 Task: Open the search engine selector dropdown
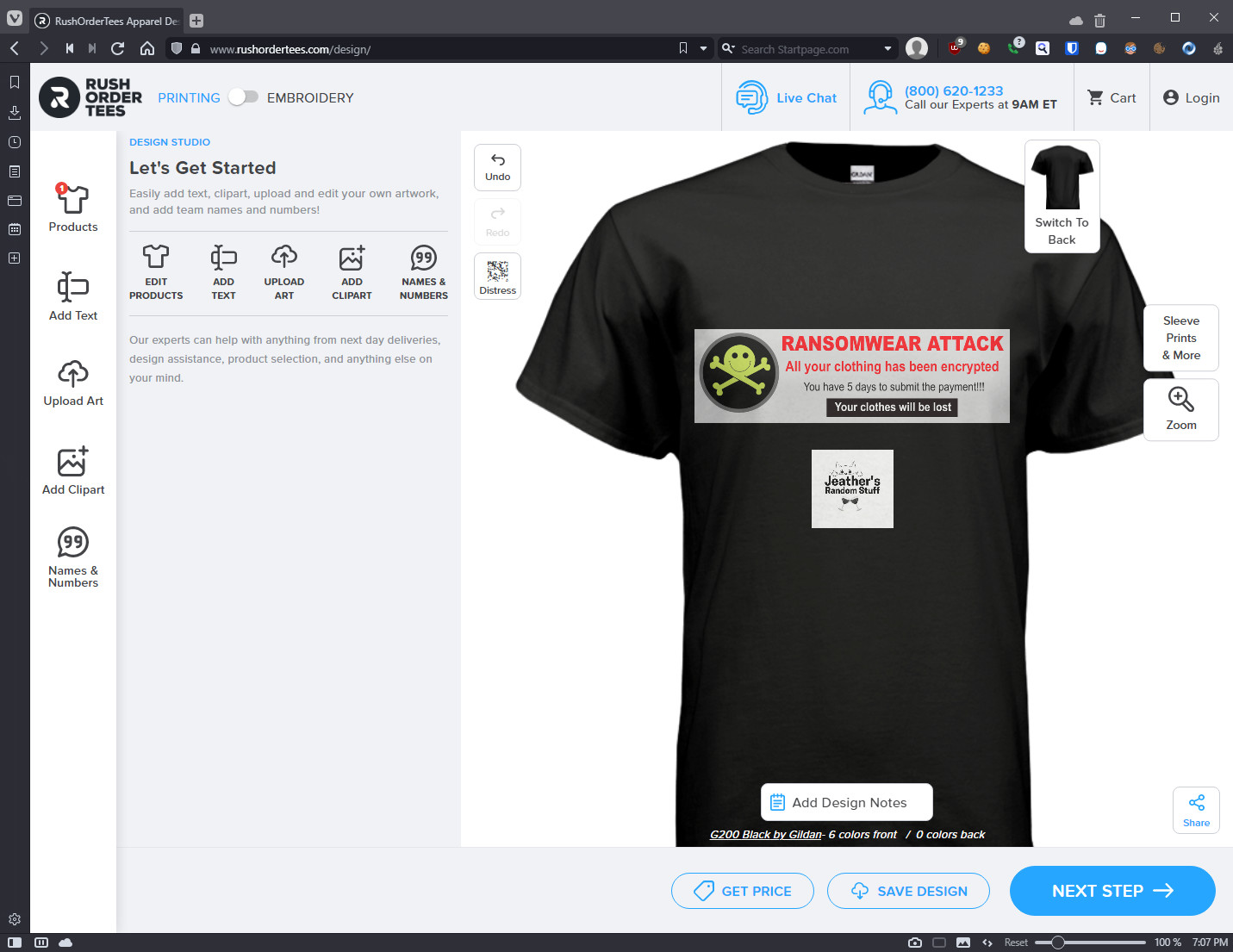[x=728, y=49]
